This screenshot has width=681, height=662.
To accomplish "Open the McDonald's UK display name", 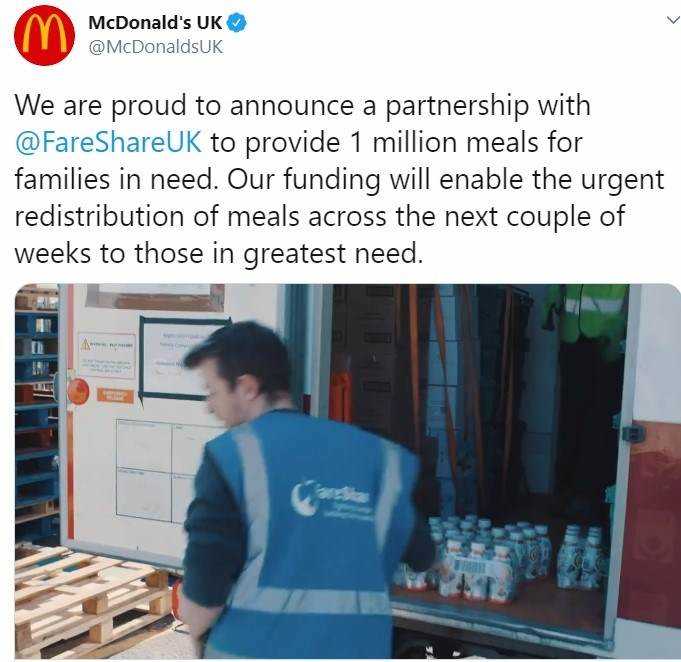I will tap(155, 23).
